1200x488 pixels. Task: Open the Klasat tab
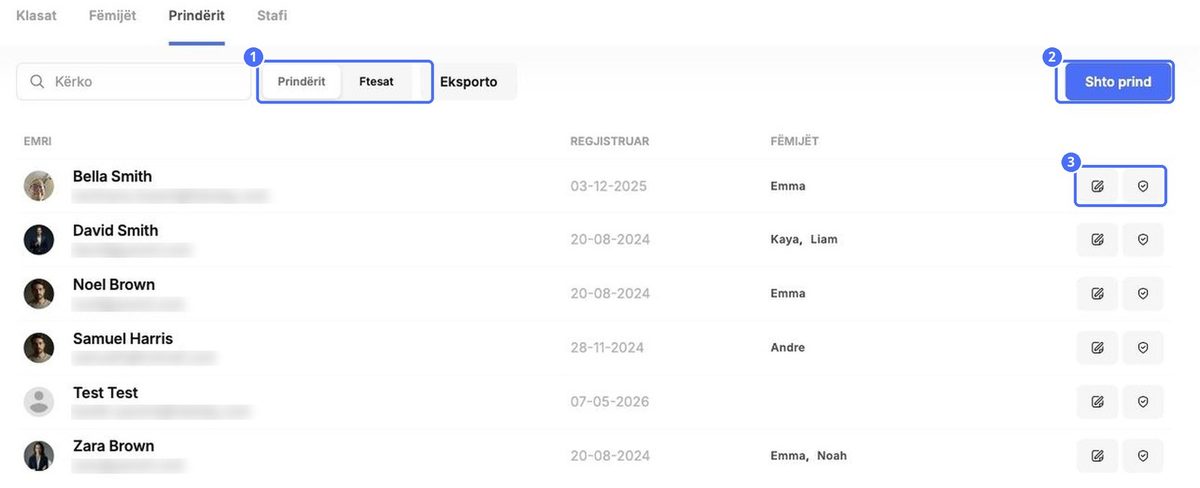point(37,16)
